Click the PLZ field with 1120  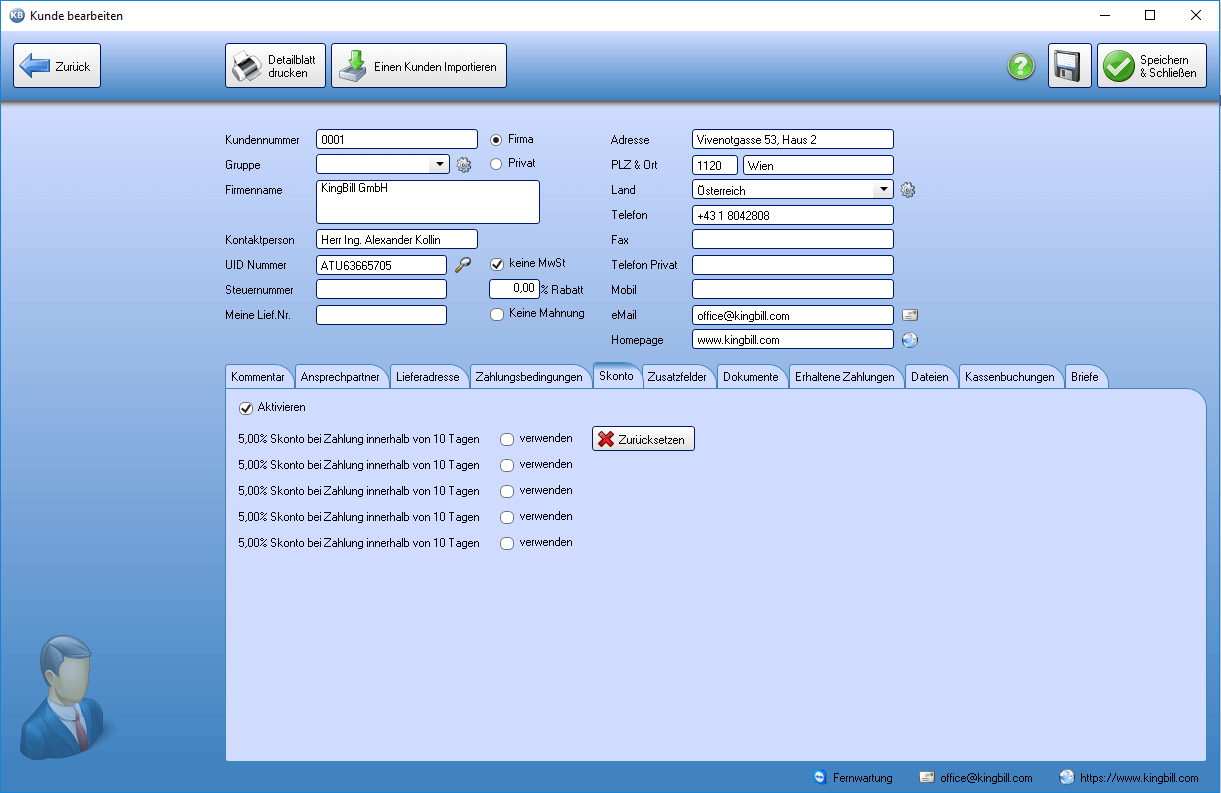pos(714,165)
